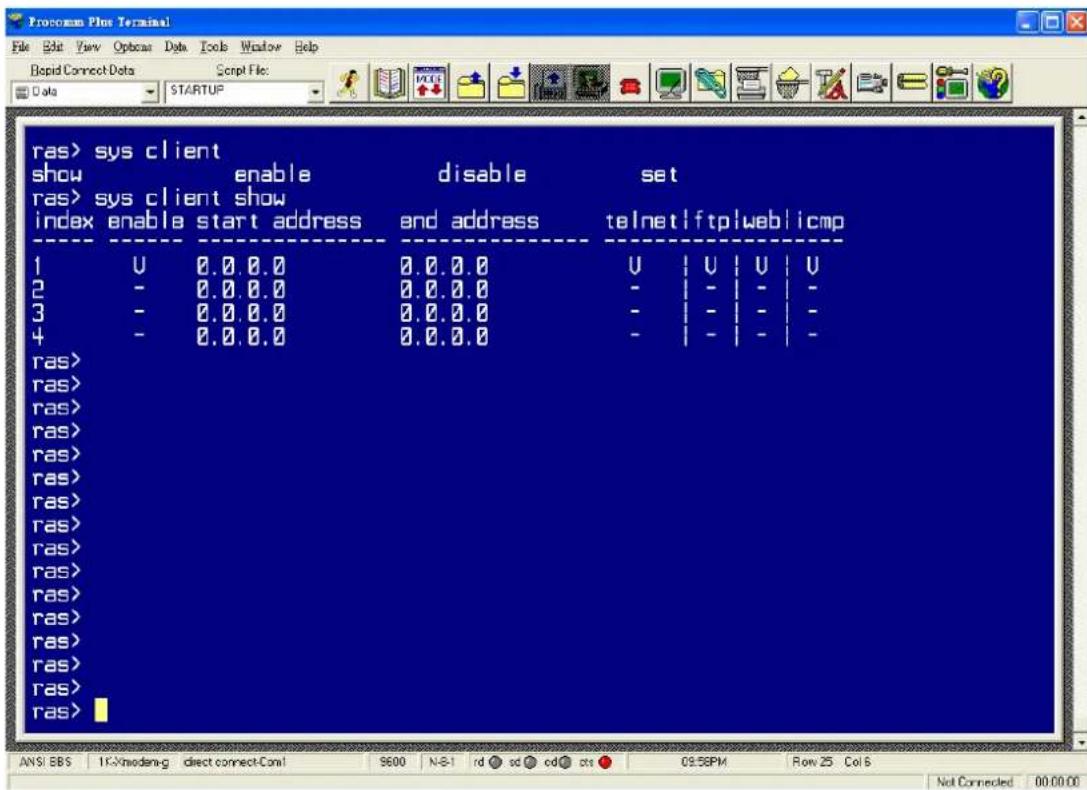Click the ANSI BBS status bar entry

[x=45, y=762]
